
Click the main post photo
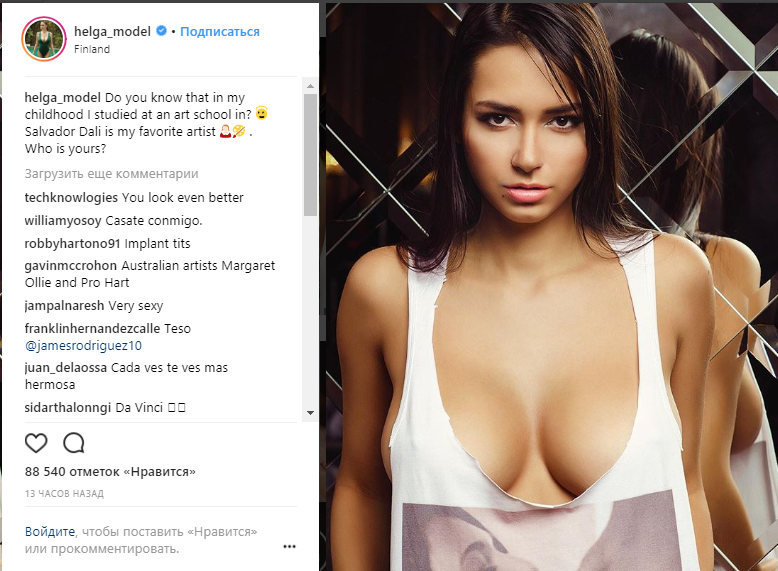pos(552,287)
